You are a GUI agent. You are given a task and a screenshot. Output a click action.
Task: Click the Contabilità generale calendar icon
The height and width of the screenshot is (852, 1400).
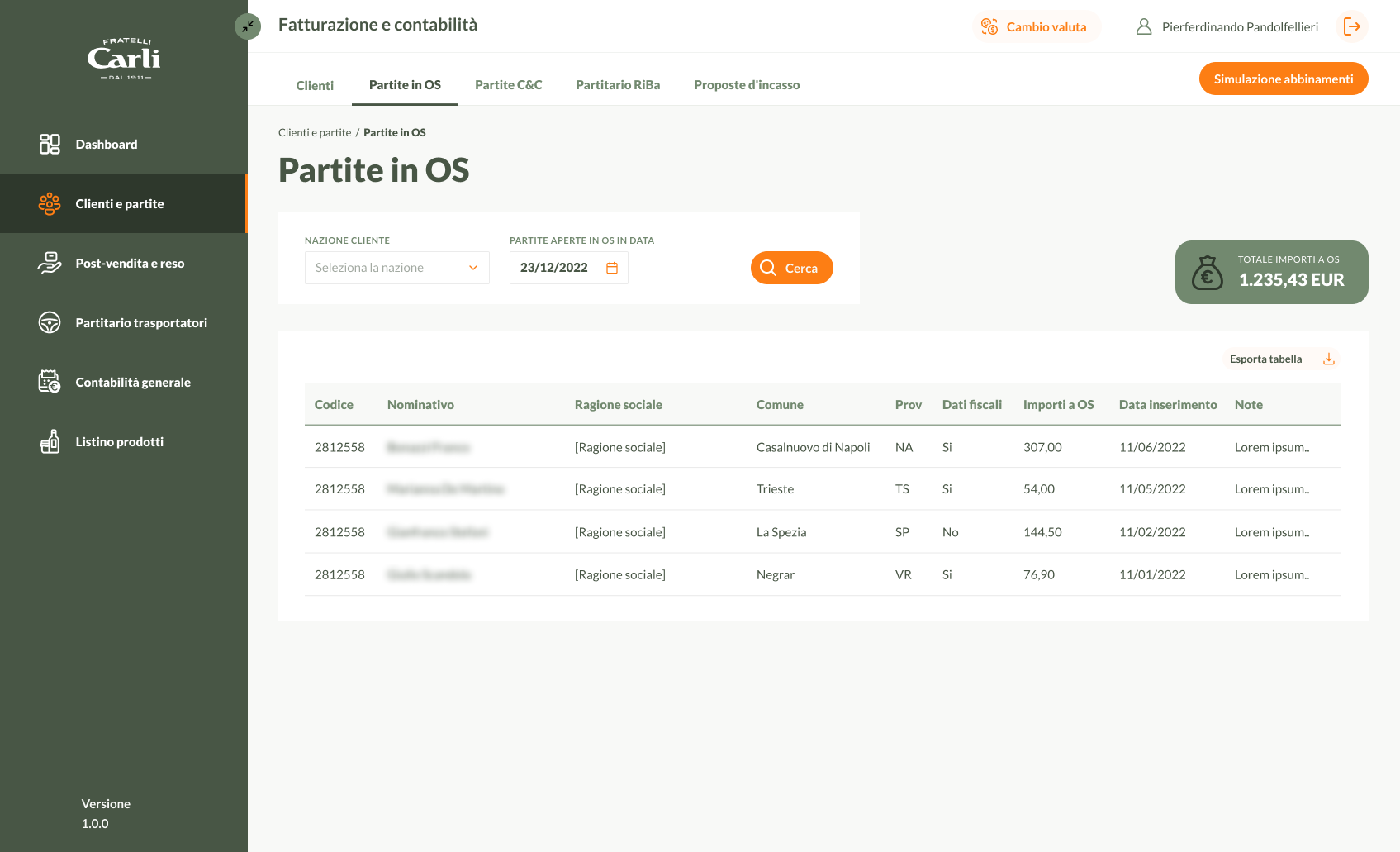pos(50,382)
